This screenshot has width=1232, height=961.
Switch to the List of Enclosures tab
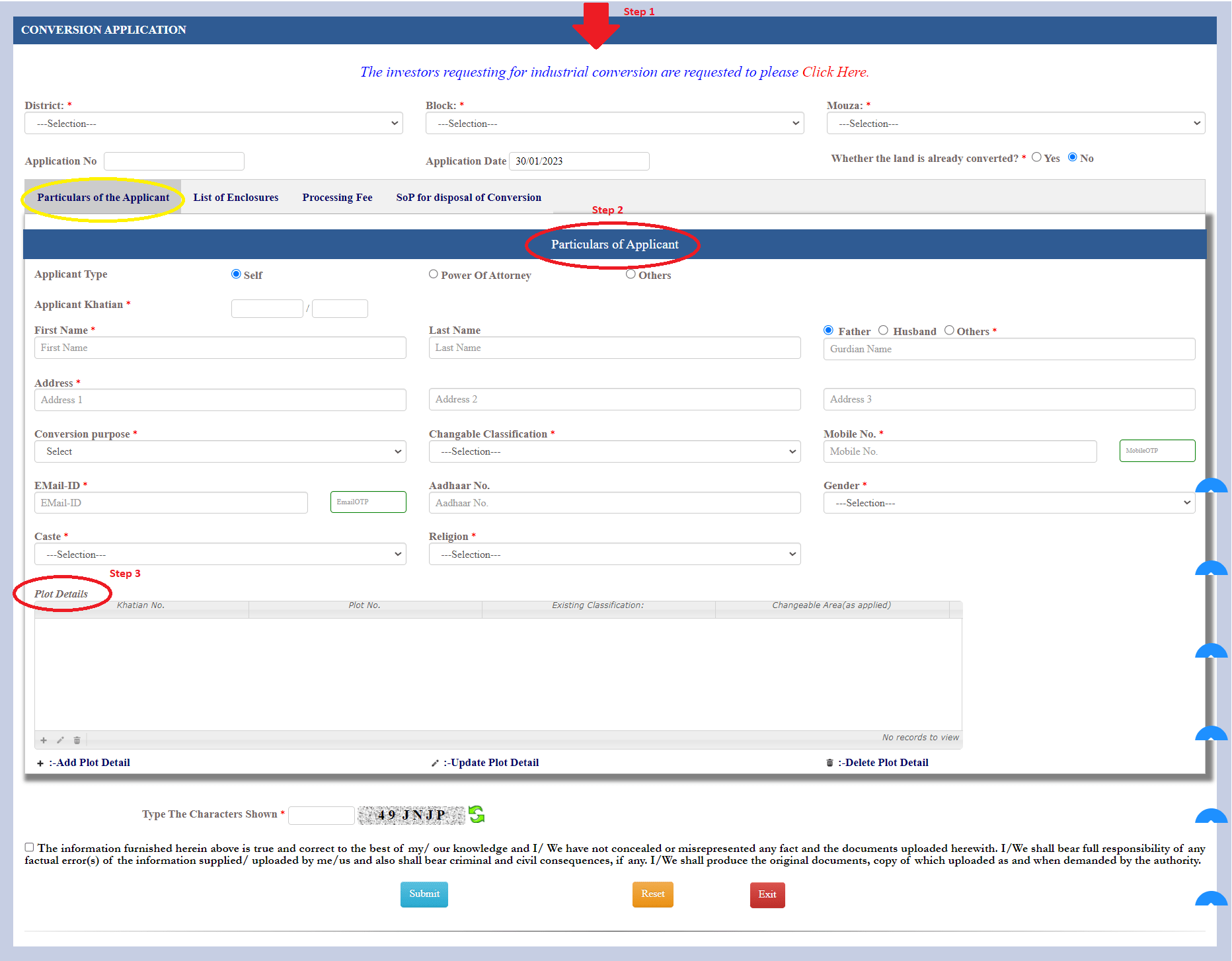tap(235, 197)
